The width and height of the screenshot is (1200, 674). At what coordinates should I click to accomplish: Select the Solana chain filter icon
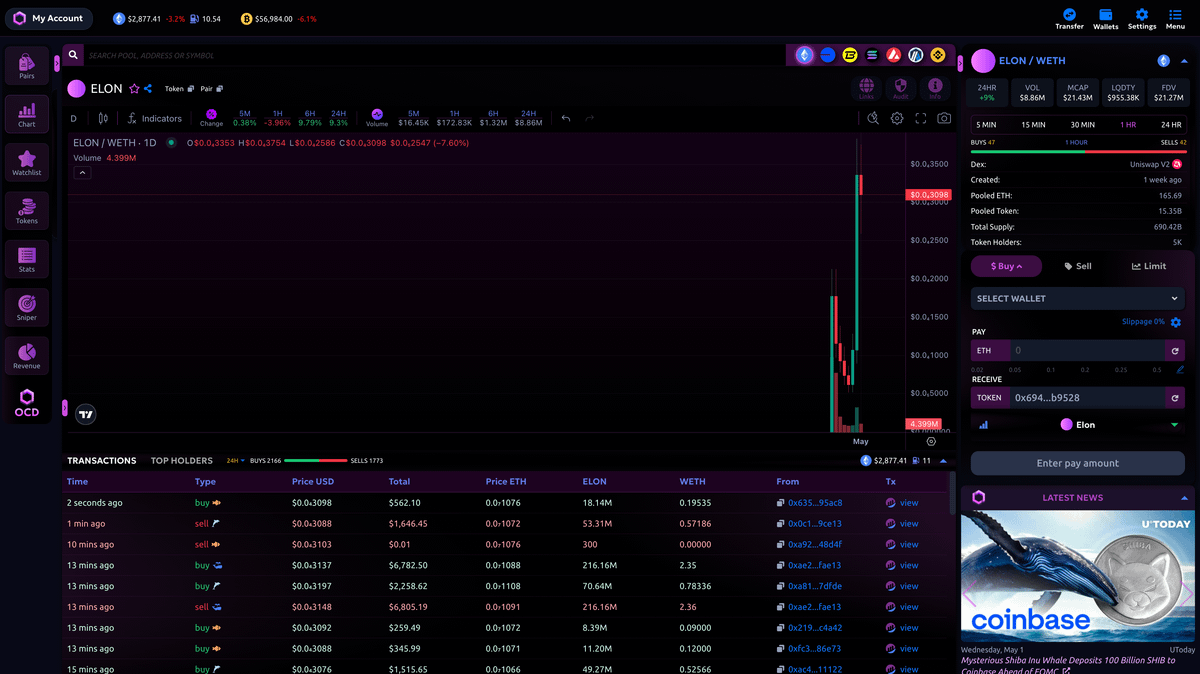[872, 55]
